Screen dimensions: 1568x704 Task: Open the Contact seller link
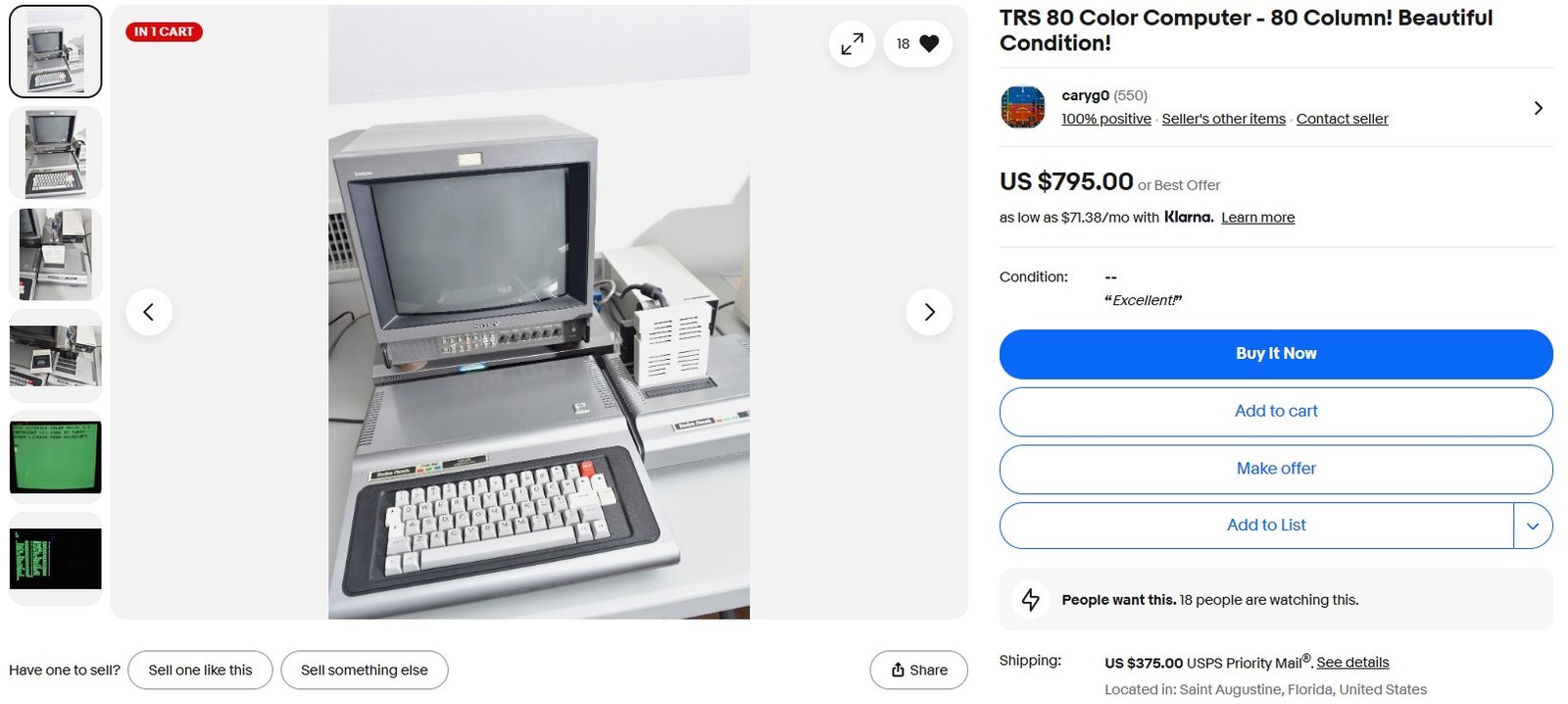tap(1342, 119)
